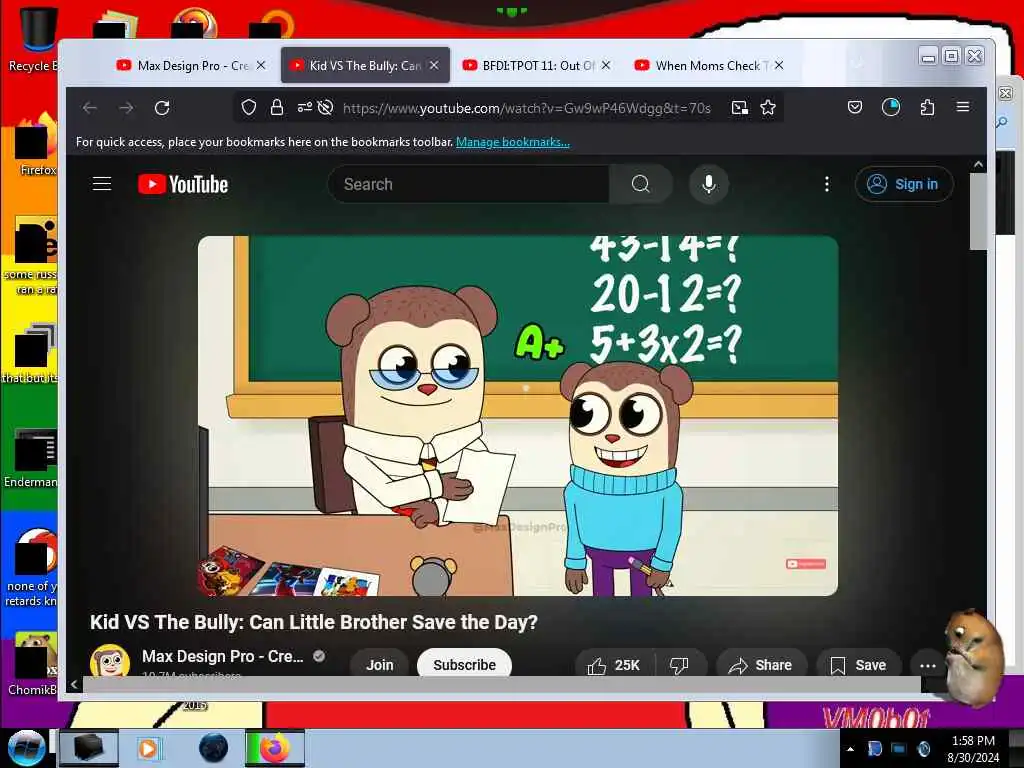Close the Kid VS The Bully tab

(x=434, y=65)
